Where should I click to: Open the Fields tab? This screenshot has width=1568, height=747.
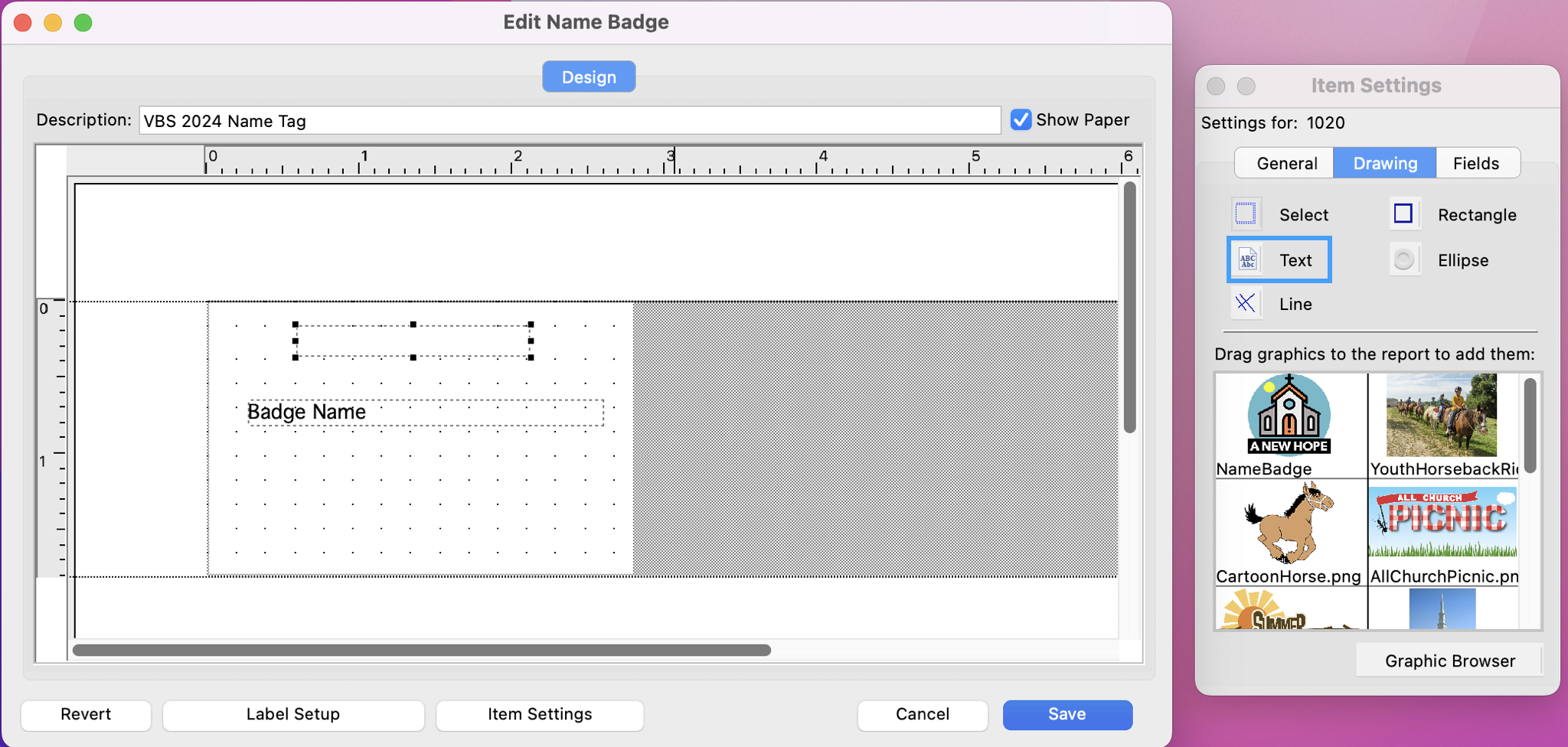pos(1475,163)
